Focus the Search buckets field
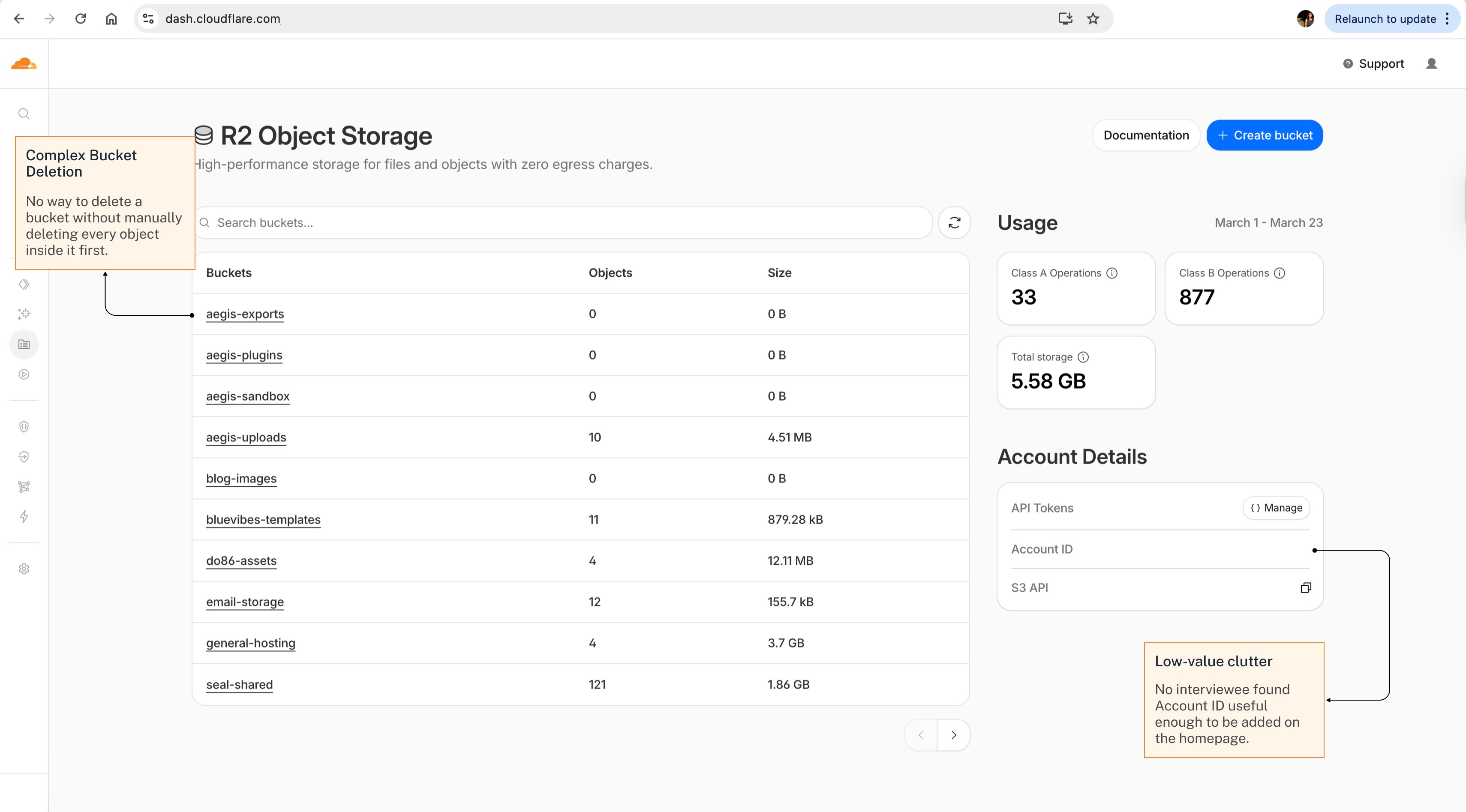1466x812 pixels. point(563,222)
